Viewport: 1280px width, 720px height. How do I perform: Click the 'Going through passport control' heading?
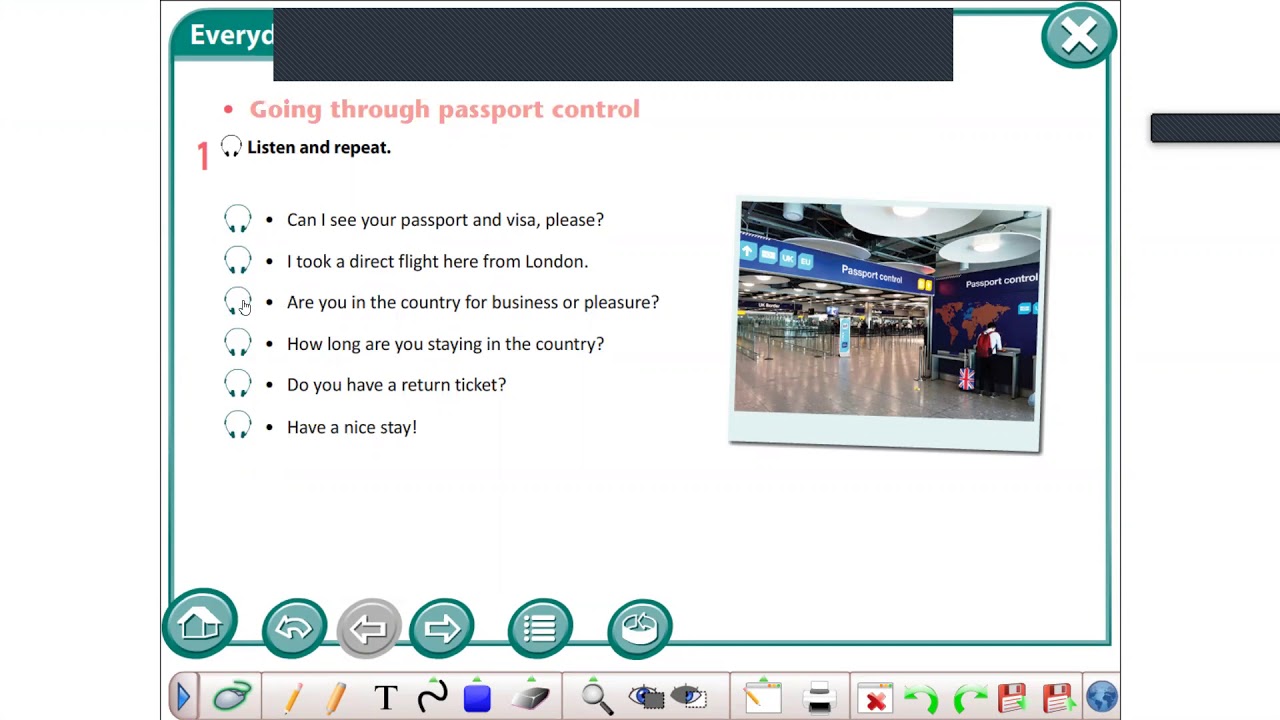444,108
